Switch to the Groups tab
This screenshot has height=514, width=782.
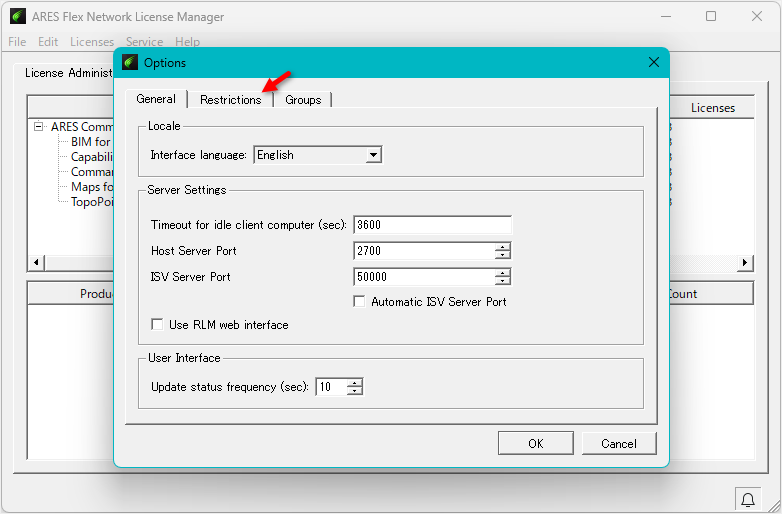[303, 100]
